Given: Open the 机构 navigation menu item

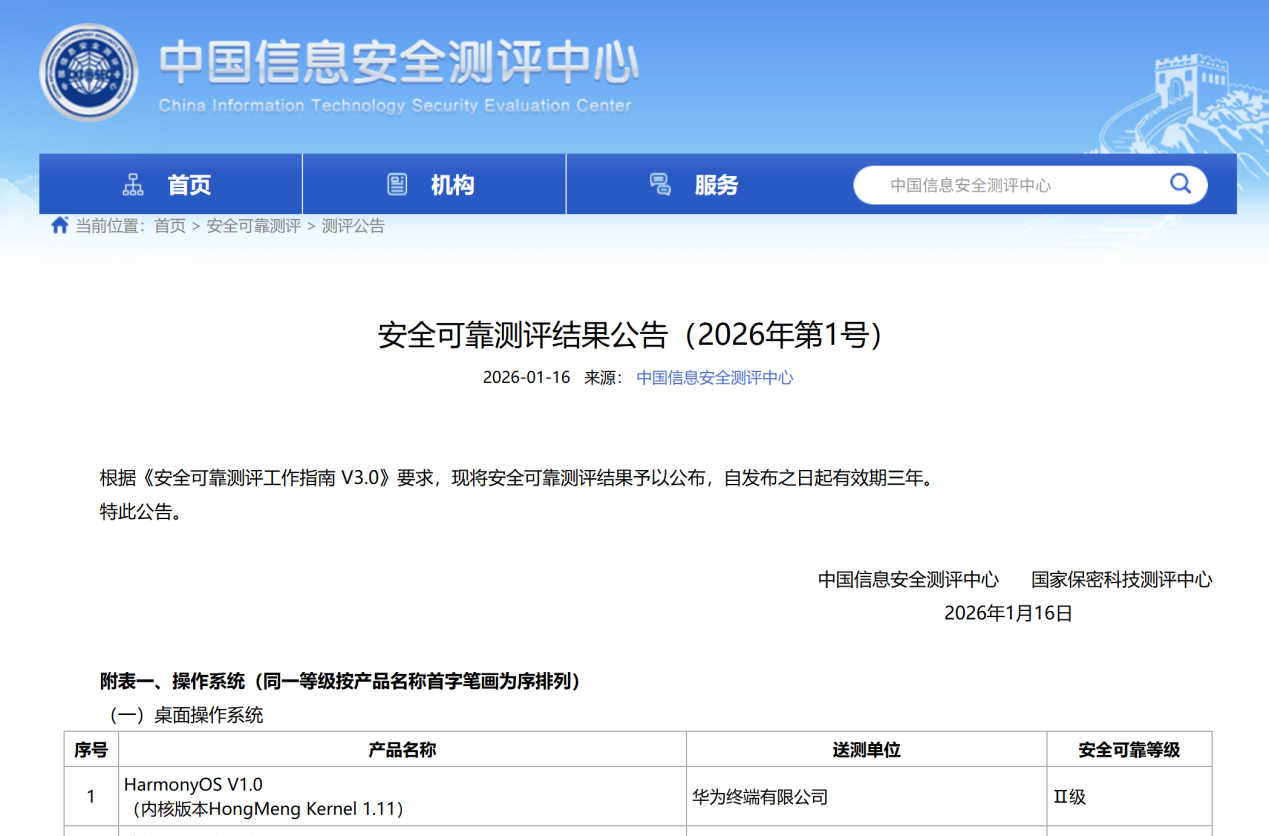Looking at the screenshot, I should [452, 185].
